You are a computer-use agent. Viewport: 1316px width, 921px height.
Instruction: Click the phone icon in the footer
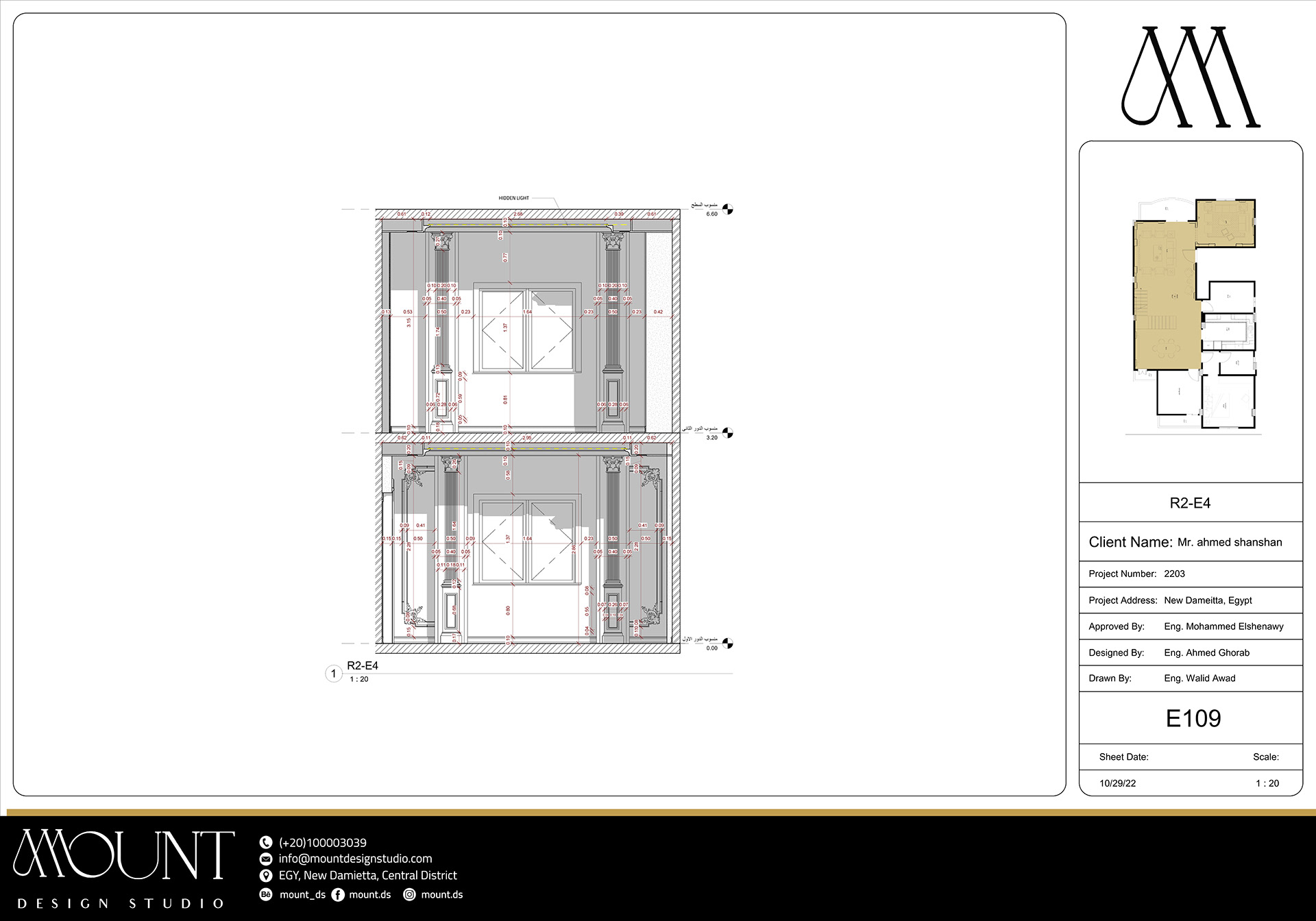click(x=266, y=842)
